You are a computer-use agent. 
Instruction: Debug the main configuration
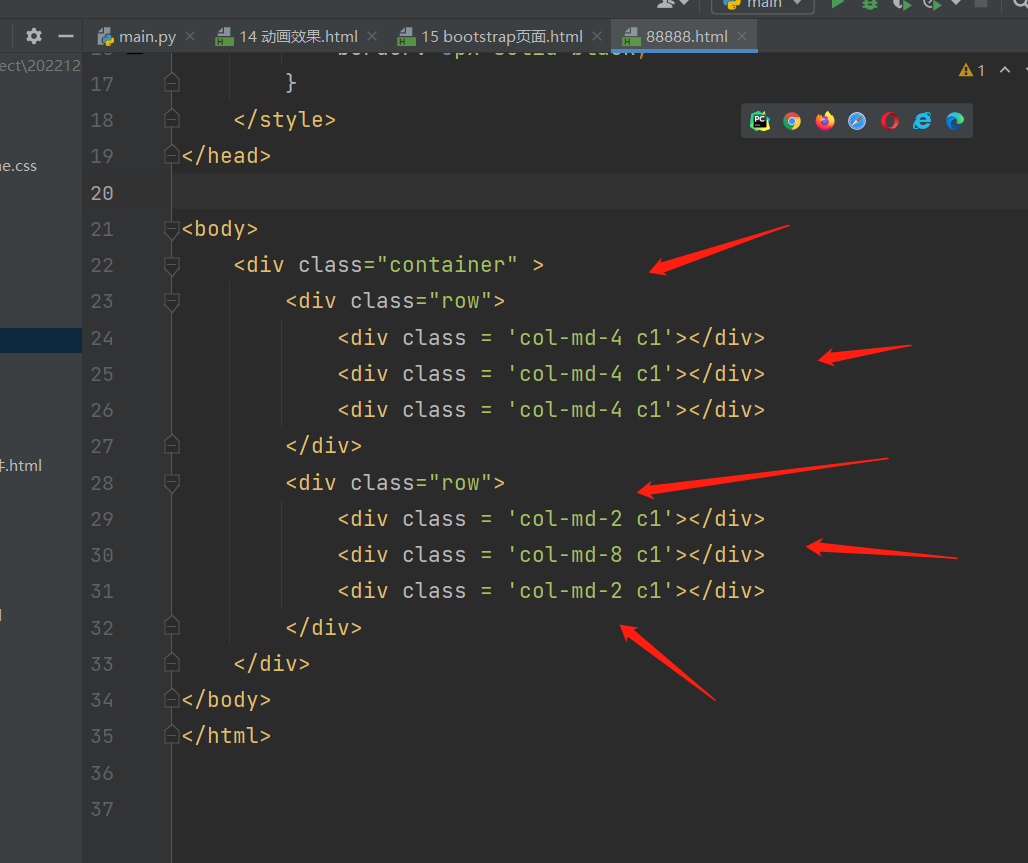[870, 4]
